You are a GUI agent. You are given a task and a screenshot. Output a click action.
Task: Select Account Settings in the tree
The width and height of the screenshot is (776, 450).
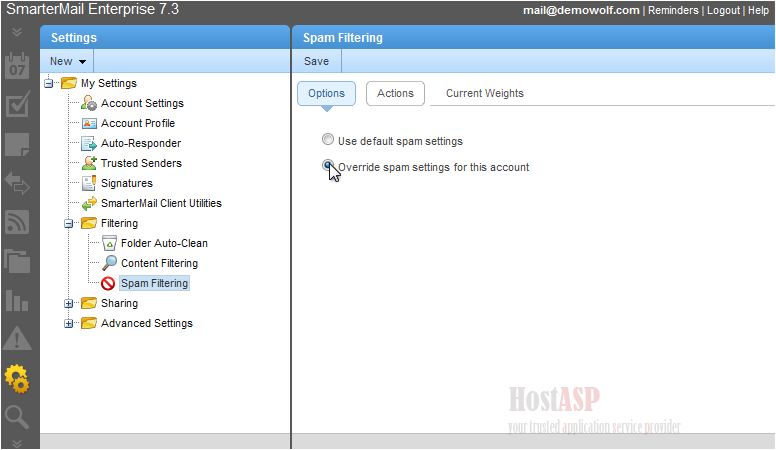pyautogui.click(x=142, y=103)
